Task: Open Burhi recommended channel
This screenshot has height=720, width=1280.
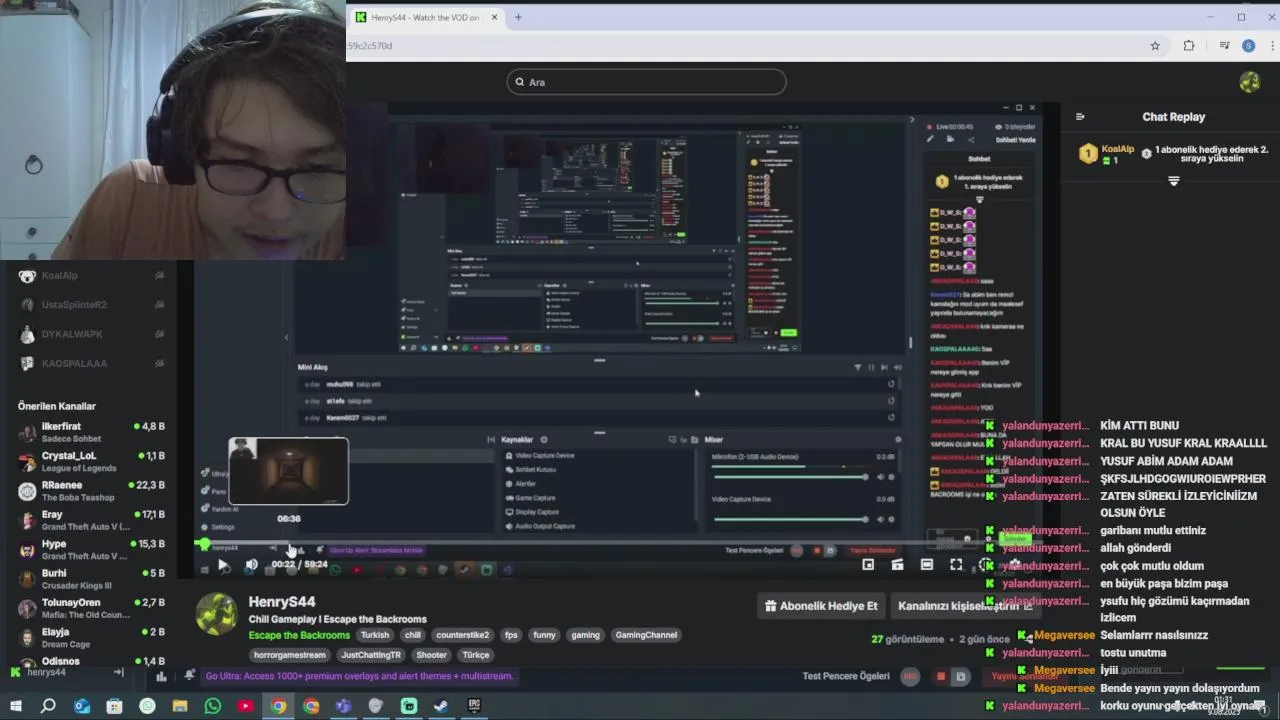Action: [x=90, y=579]
